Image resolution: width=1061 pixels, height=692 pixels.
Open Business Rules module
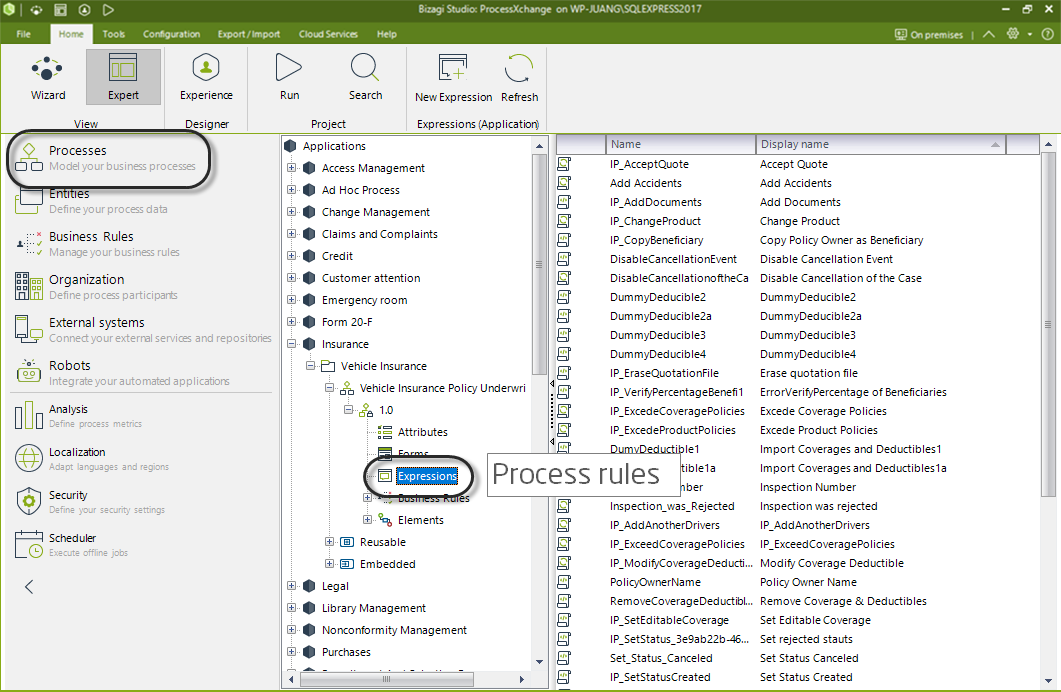pyautogui.click(x=98, y=244)
